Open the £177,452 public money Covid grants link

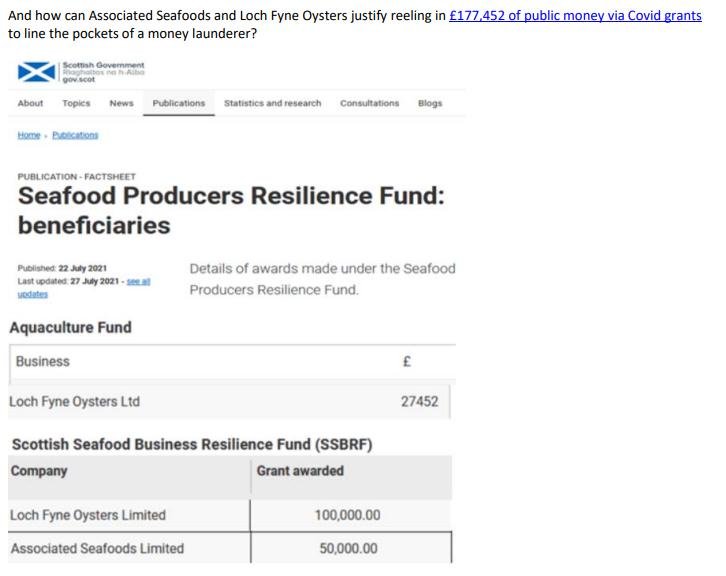tap(574, 16)
